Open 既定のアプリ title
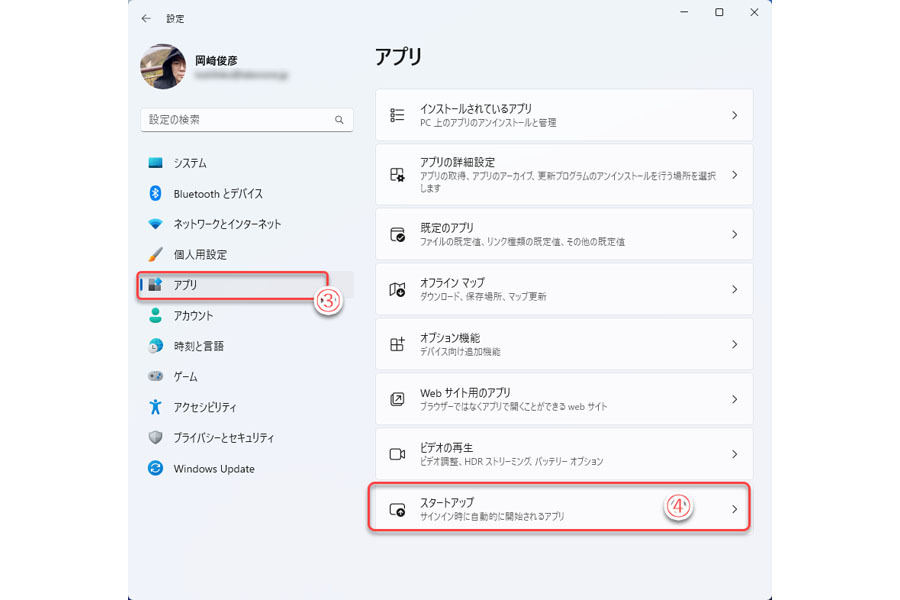900x600 pixels. coord(447,228)
